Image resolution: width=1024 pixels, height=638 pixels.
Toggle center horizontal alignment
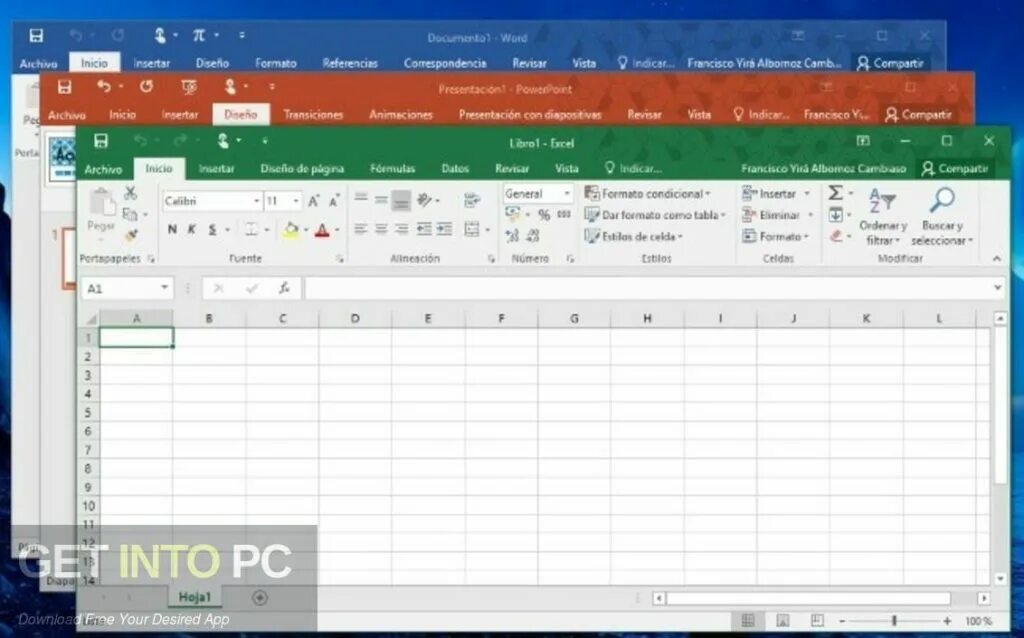[381, 229]
